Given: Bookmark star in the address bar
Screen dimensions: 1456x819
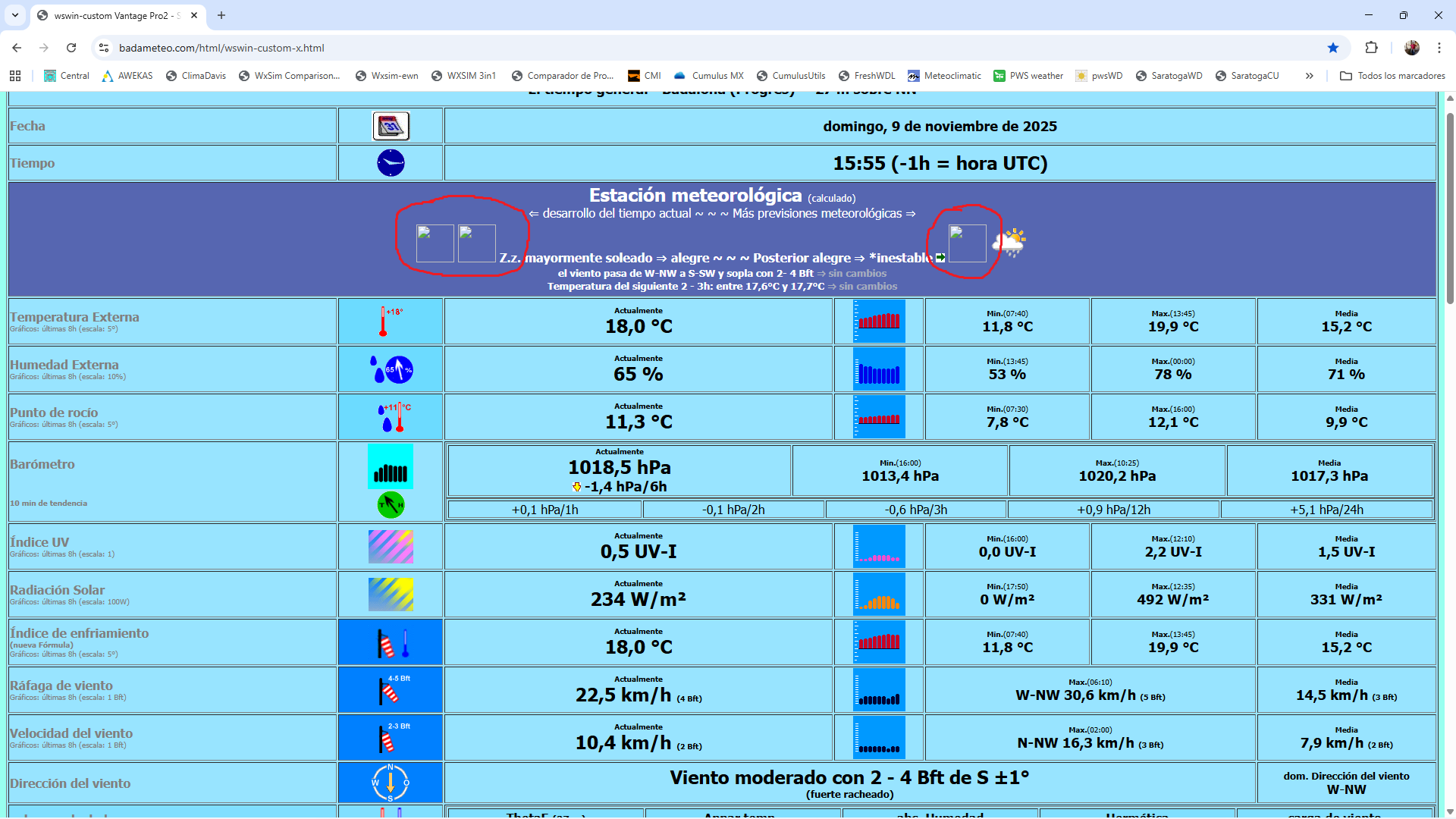Looking at the screenshot, I should [1333, 48].
